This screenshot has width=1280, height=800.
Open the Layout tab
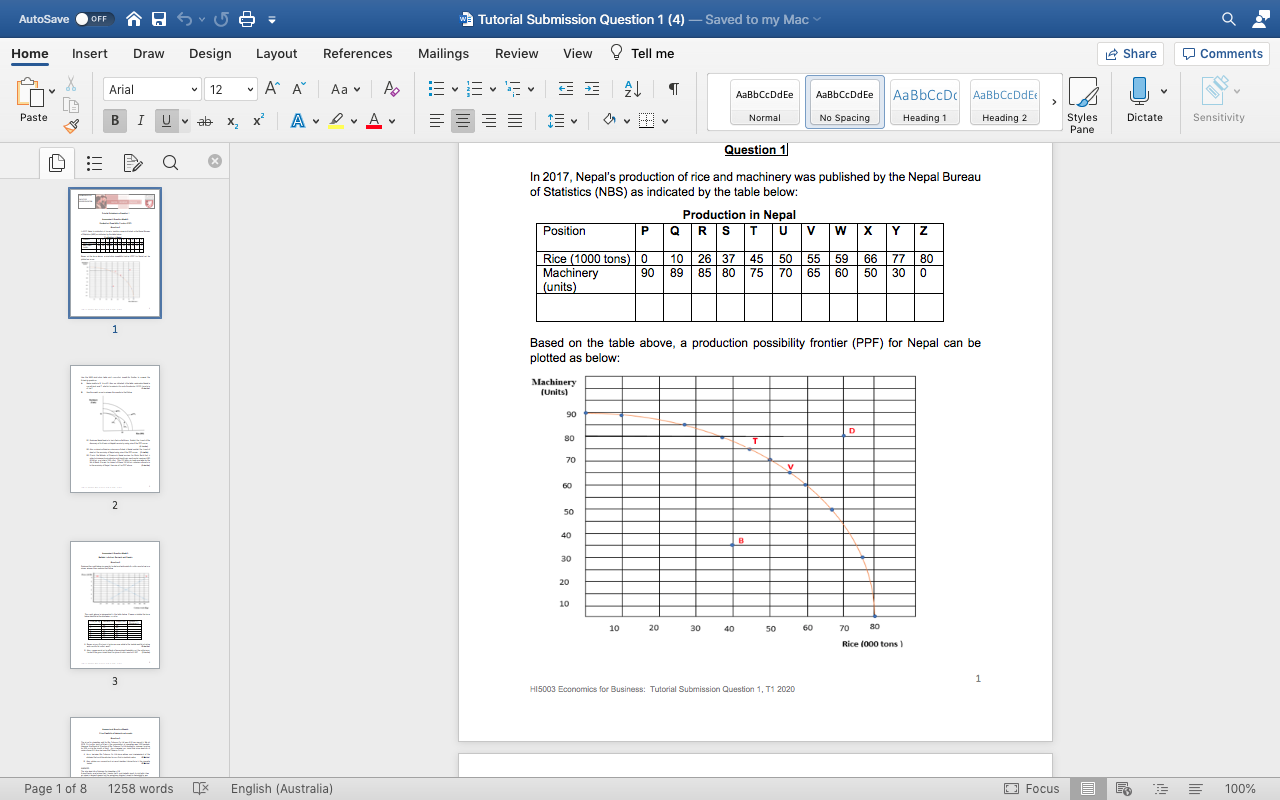[x=277, y=54]
